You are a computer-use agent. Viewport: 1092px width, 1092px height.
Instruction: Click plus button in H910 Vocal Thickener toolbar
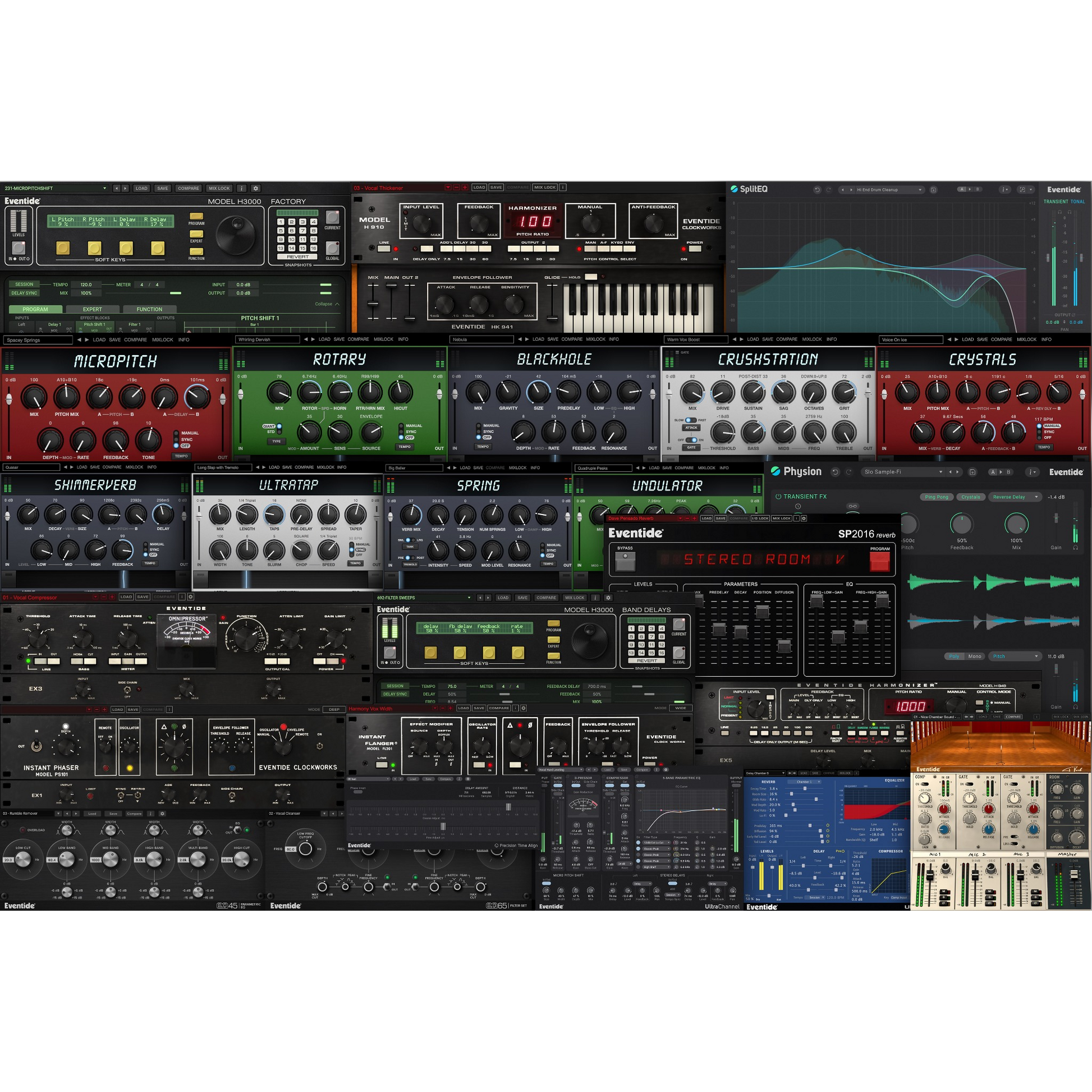465,187
